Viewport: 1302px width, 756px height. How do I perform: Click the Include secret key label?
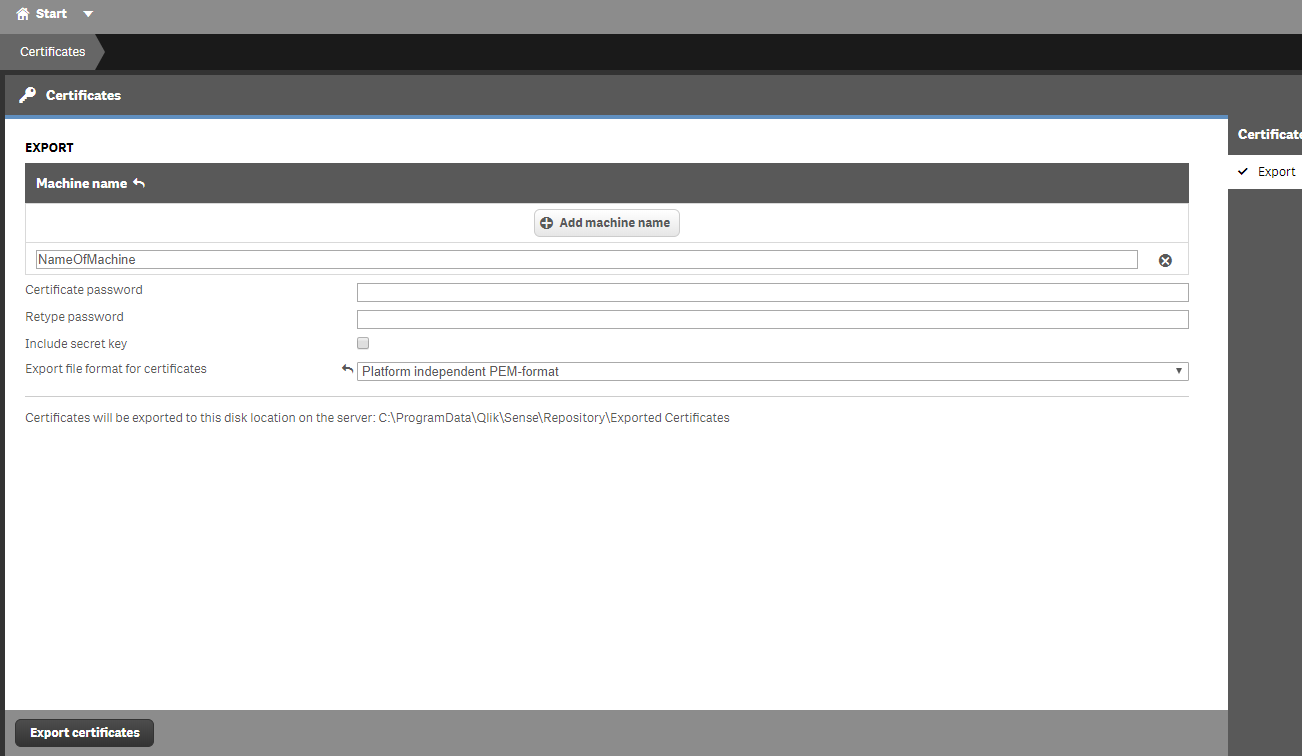click(76, 344)
